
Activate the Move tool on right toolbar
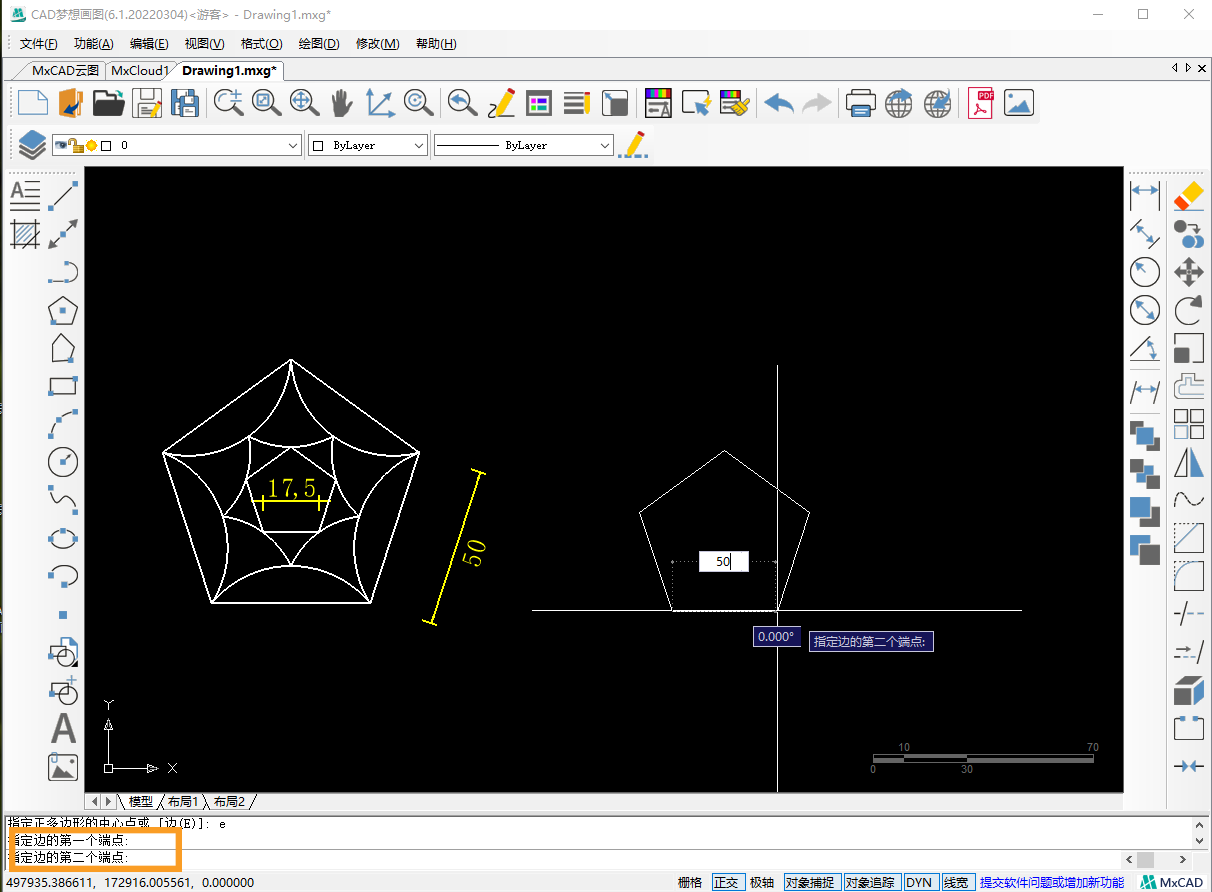(1189, 272)
